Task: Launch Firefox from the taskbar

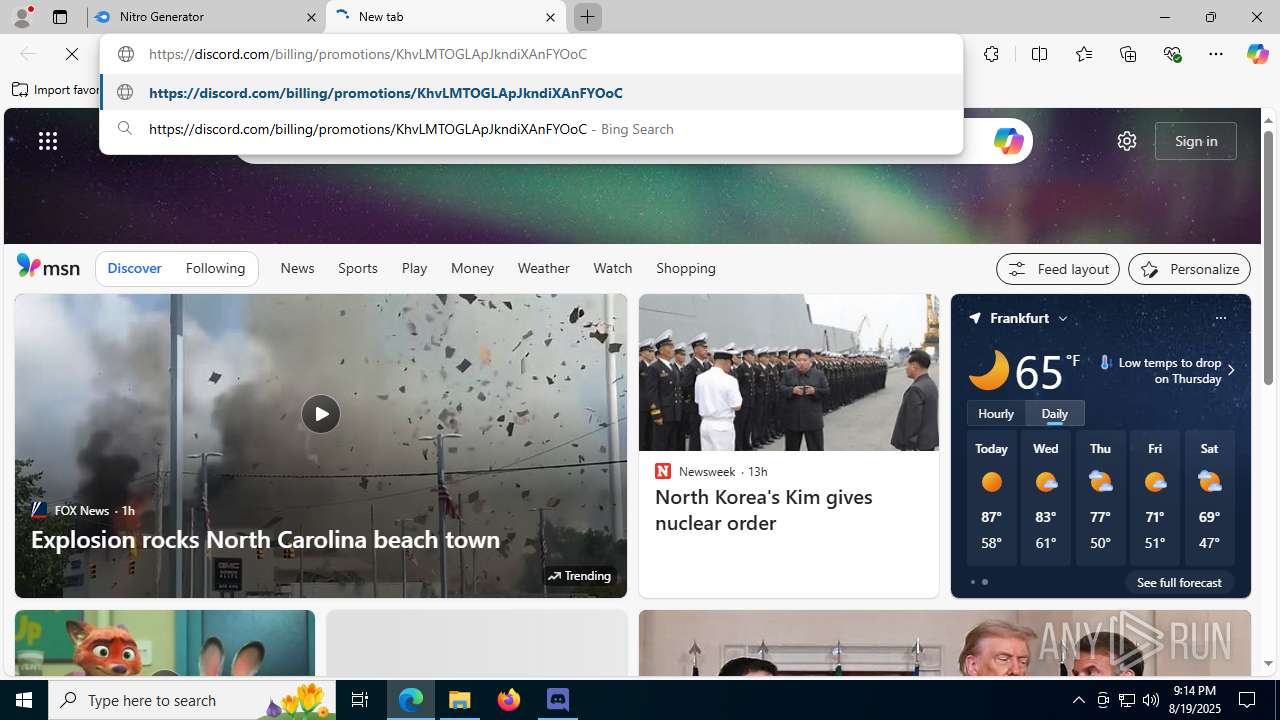Action: [509, 700]
